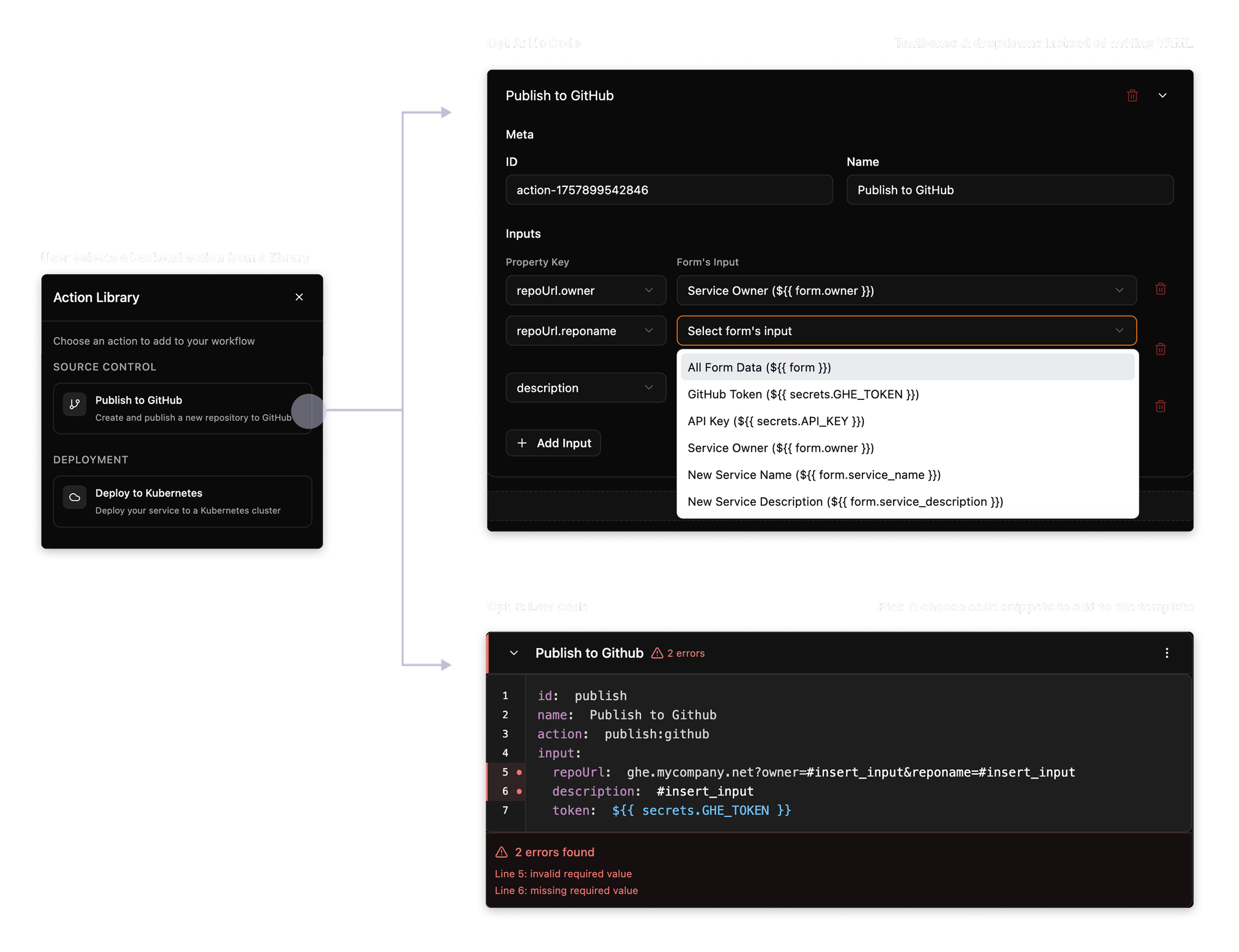Click the 'Action Library' panel title
Screen dimensions: 1239x952
click(x=96, y=297)
